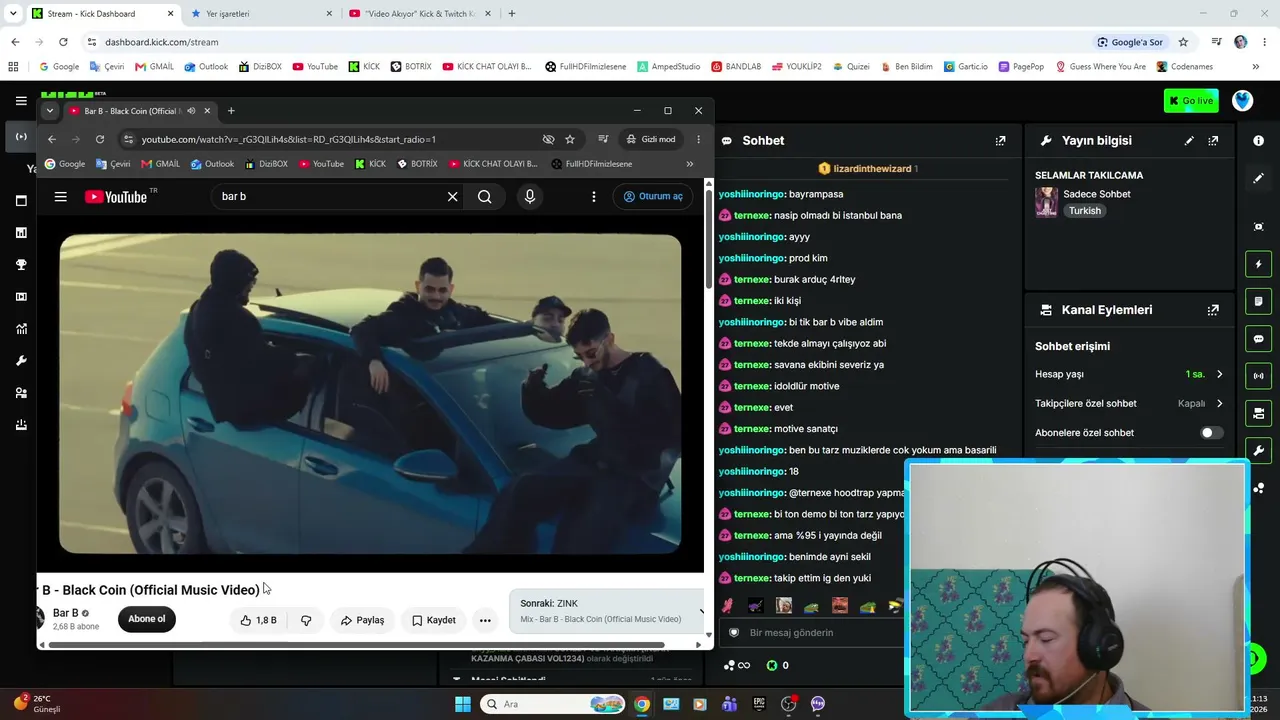Image resolution: width=1280 pixels, height=720 pixels.
Task: Click the Google'a Sor button in the Kick window
Action: pyautogui.click(x=1130, y=42)
